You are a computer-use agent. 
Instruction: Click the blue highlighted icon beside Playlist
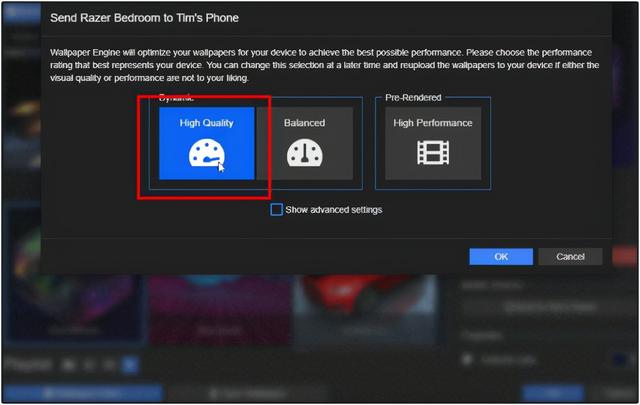(x=130, y=365)
